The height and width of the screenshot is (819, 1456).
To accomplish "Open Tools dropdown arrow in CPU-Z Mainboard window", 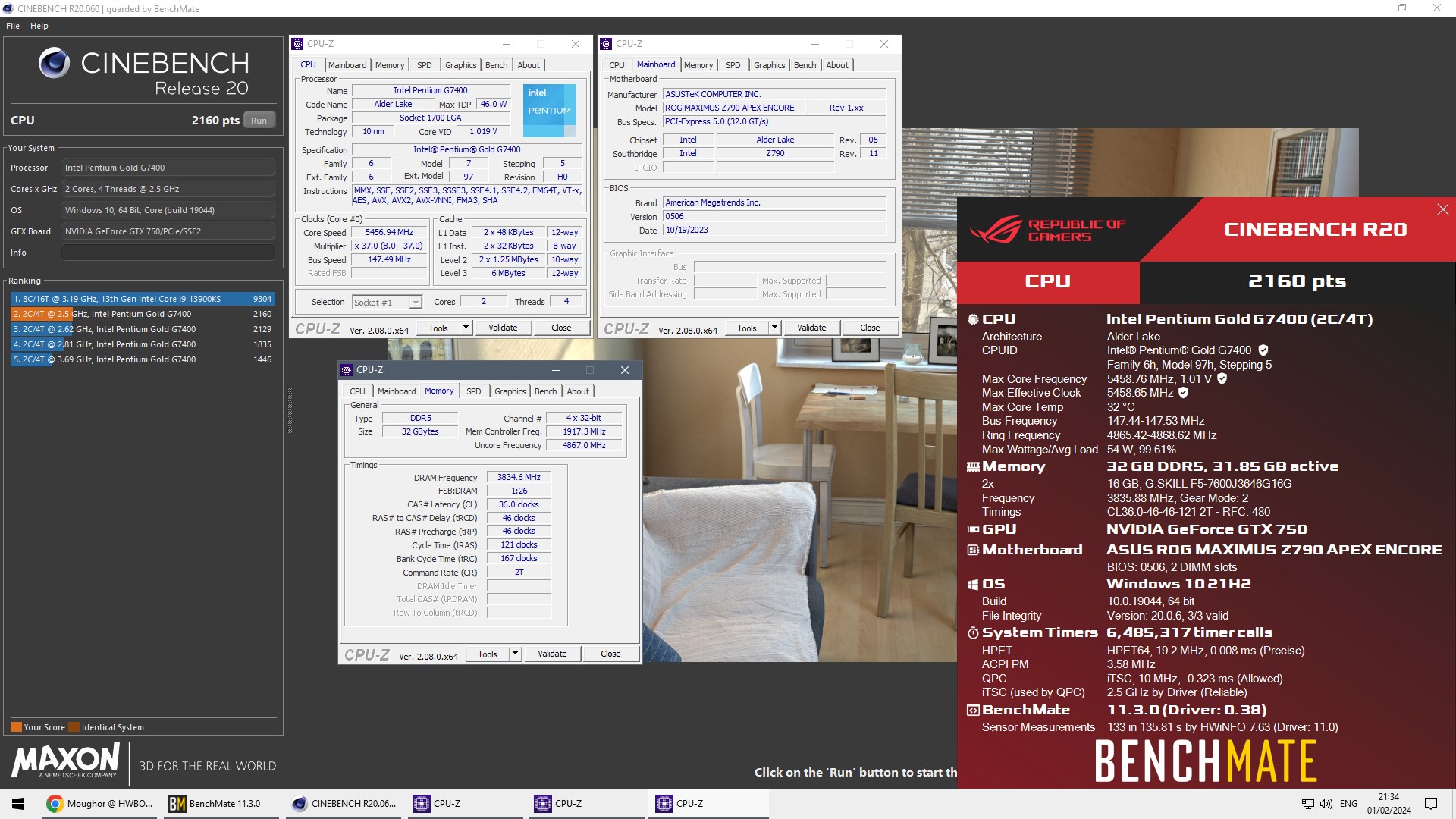I will pyautogui.click(x=774, y=328).
